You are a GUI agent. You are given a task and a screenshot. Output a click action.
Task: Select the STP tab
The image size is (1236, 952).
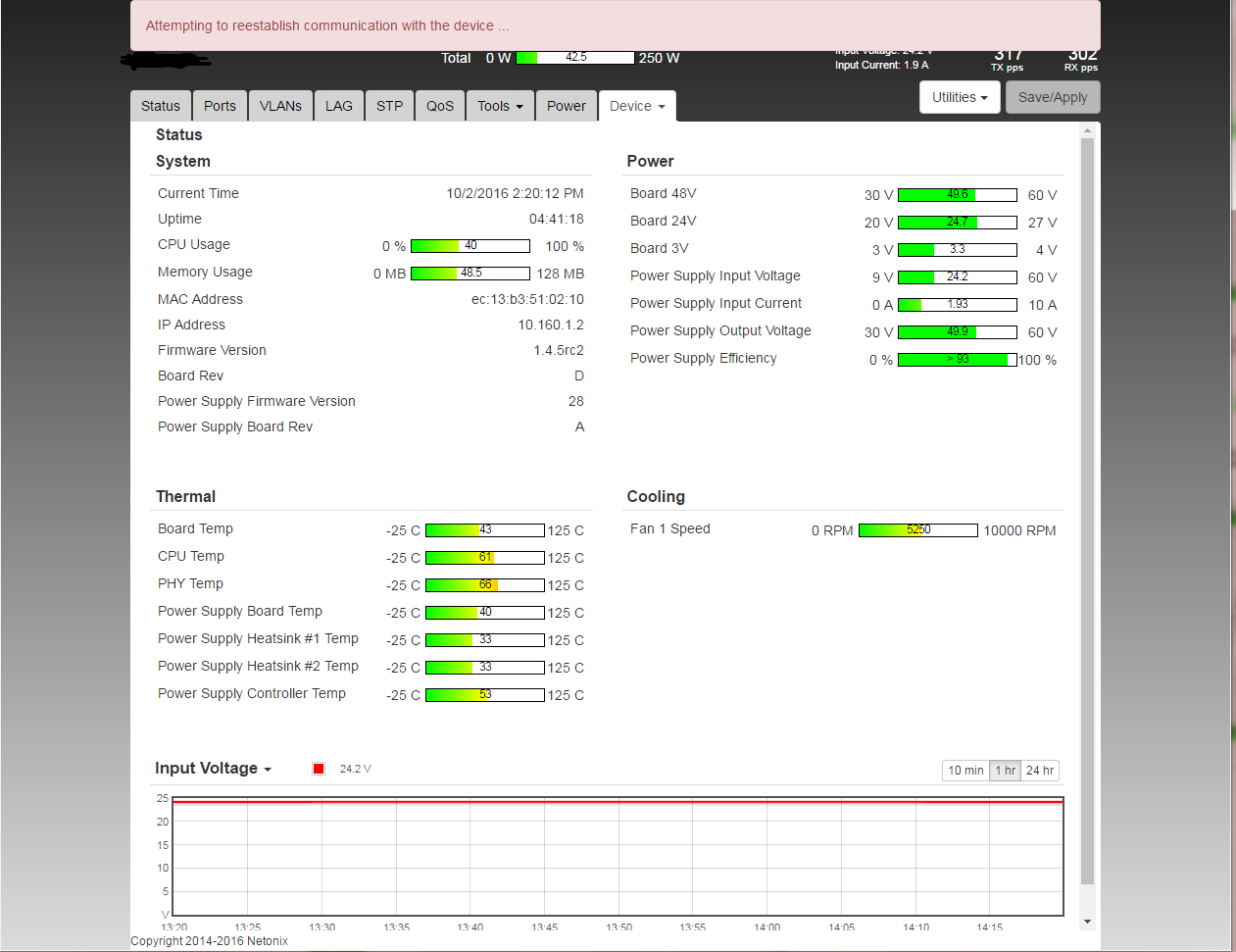coord(389,106)
